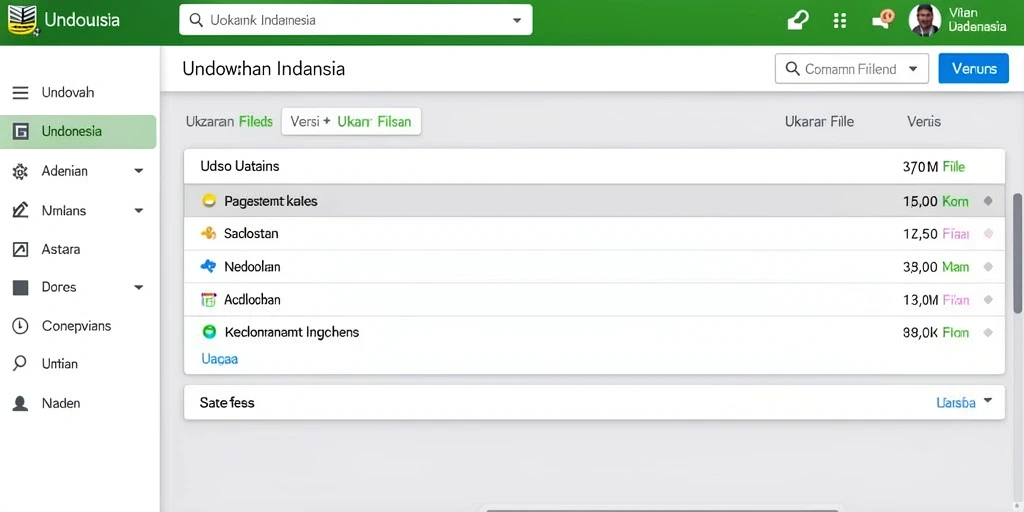Expand the Uarsba dropdown arrow
The width and height of the screenshot is (1024, 512).
point(988,401)
